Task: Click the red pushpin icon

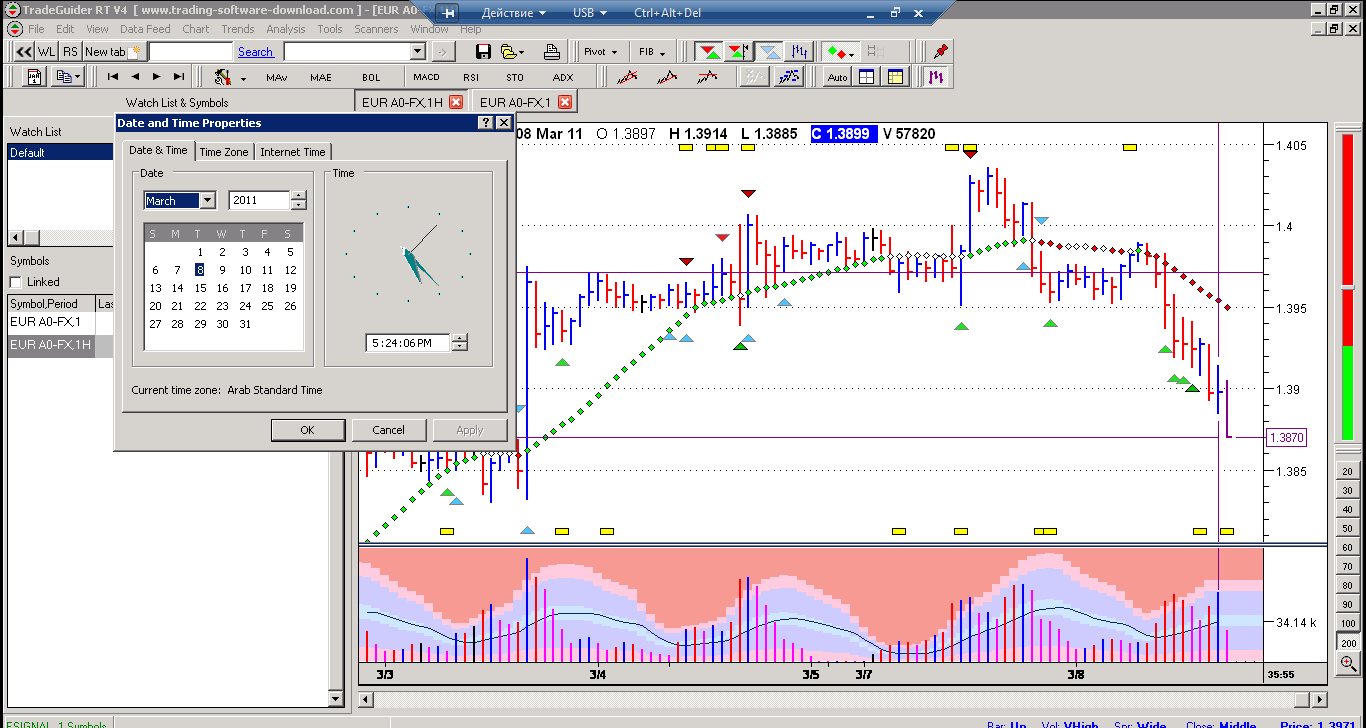Action: click(x=939, y=52)
